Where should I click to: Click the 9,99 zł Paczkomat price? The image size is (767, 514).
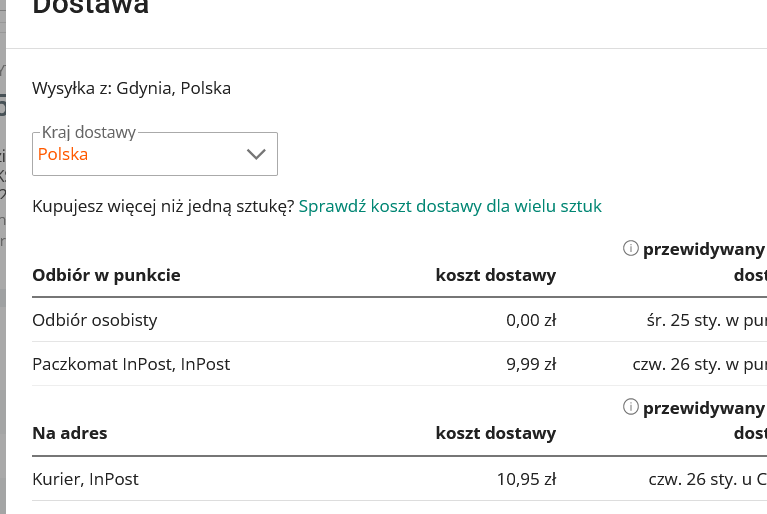click(x=531, y=364)
